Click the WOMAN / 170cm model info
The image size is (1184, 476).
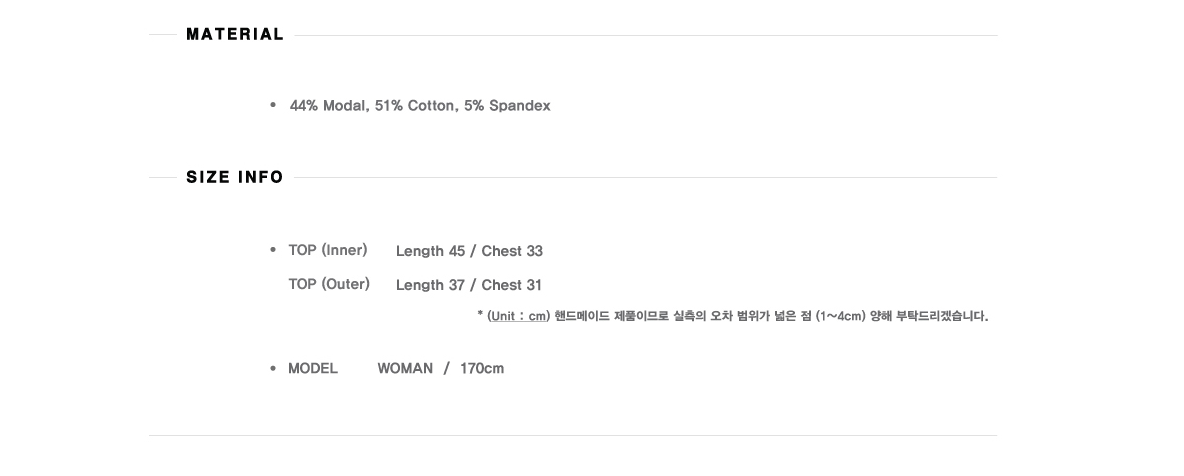click(x=440, y=369)
